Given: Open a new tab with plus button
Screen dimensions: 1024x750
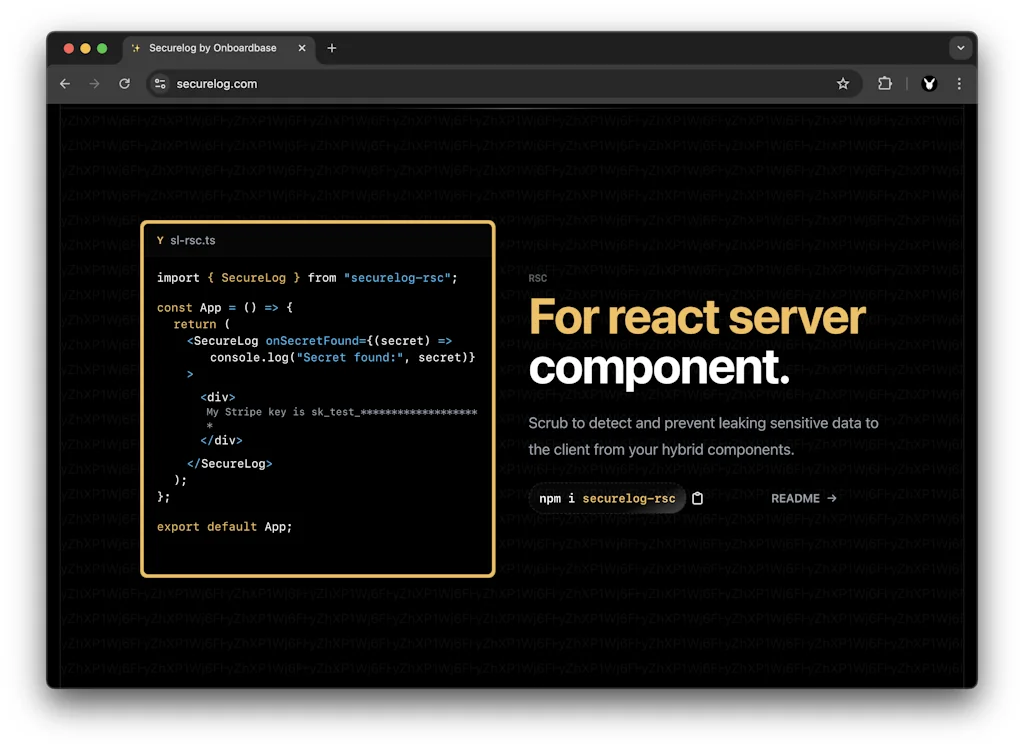Looking at the screenshot, I should tap(332, 48).
